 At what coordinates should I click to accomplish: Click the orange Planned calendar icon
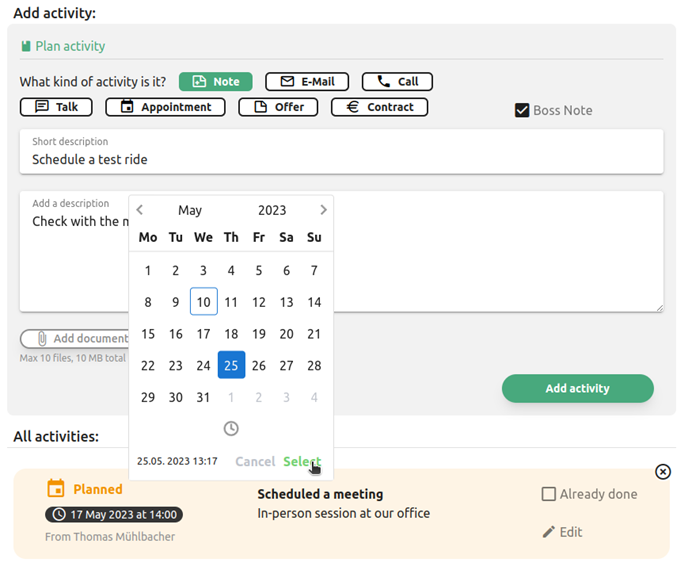pos(56,488)
